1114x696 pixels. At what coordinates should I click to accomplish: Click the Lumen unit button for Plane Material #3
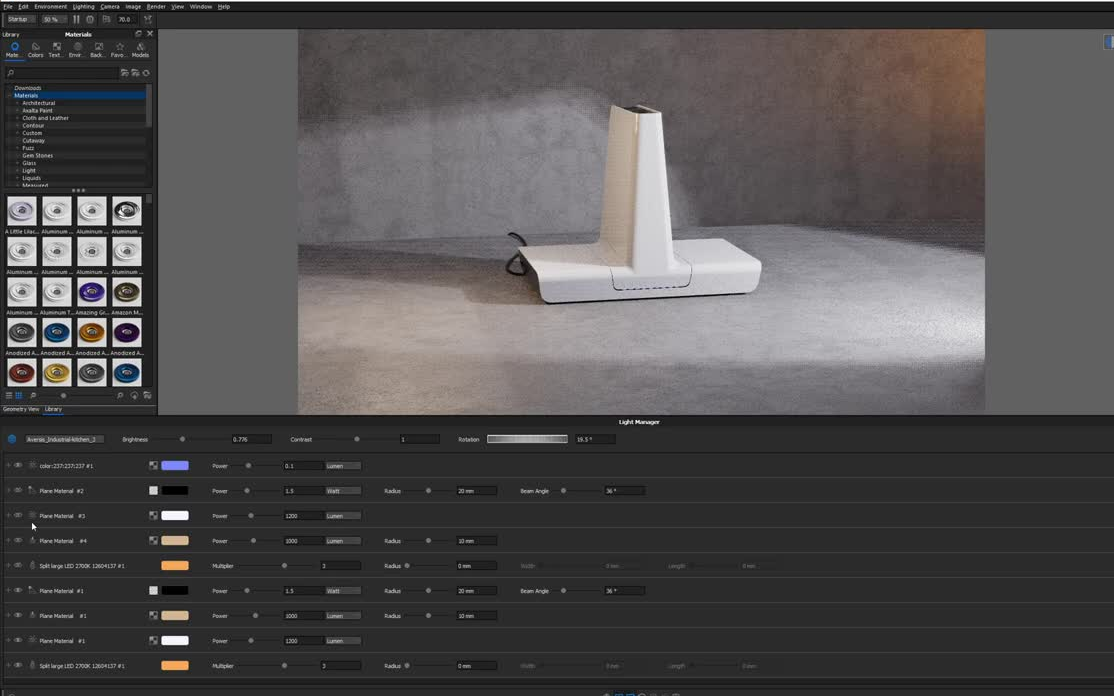point(344,515)
